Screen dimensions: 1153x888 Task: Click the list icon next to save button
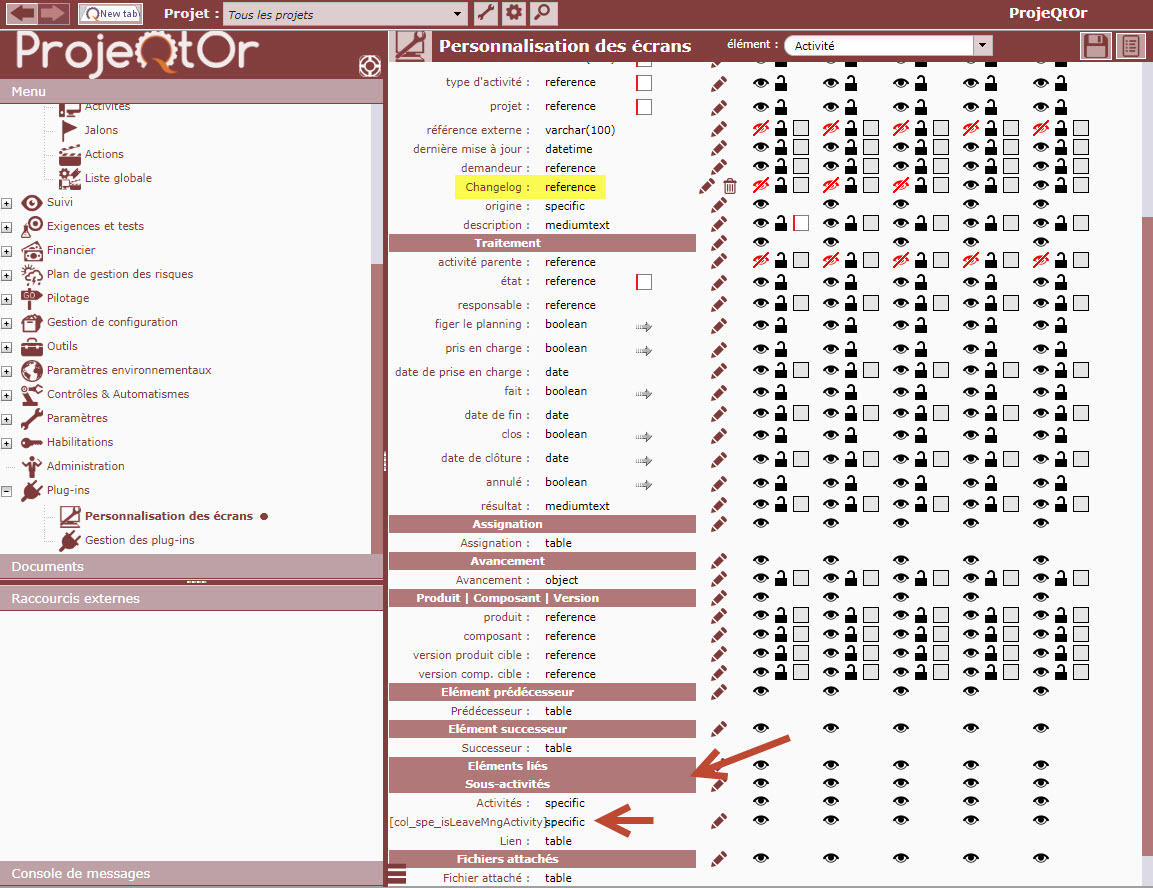tap(1131, 46)
